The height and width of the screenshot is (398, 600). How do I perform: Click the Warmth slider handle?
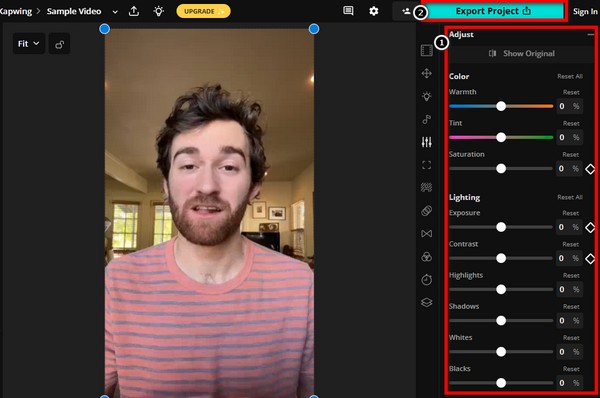tap(501, 106)
